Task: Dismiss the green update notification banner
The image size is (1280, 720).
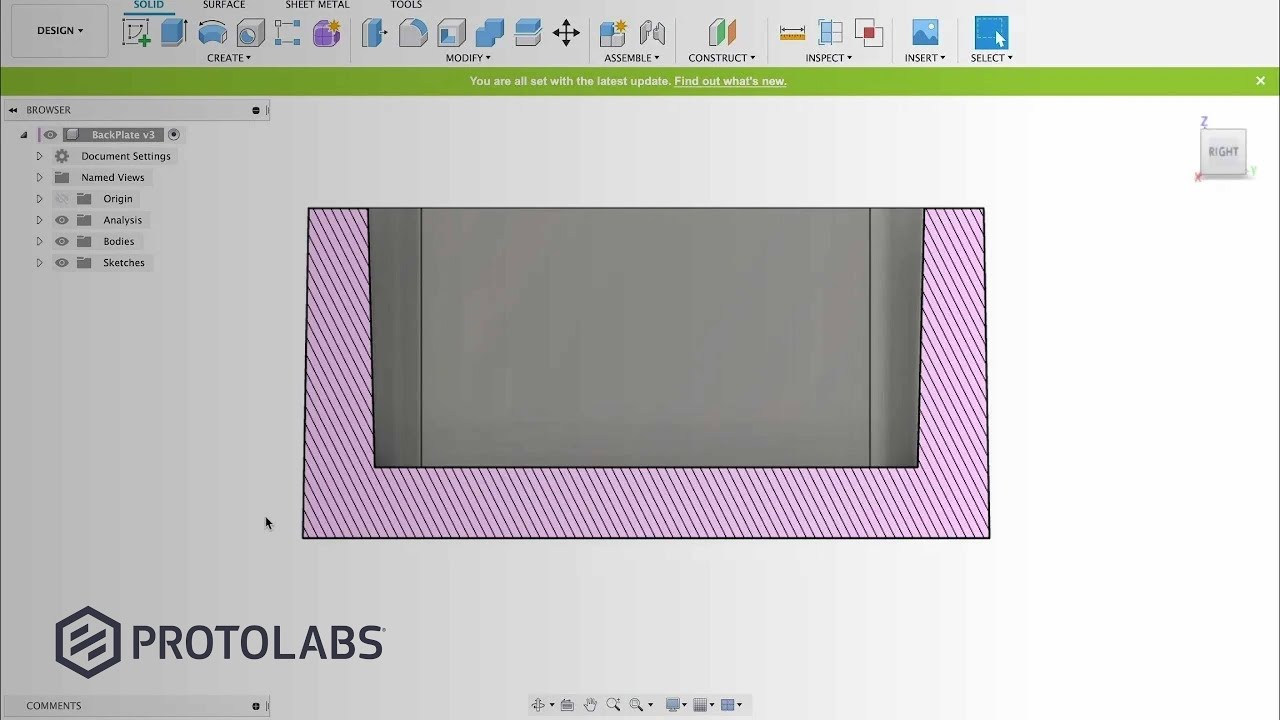Action: (x=1260, y=81)
